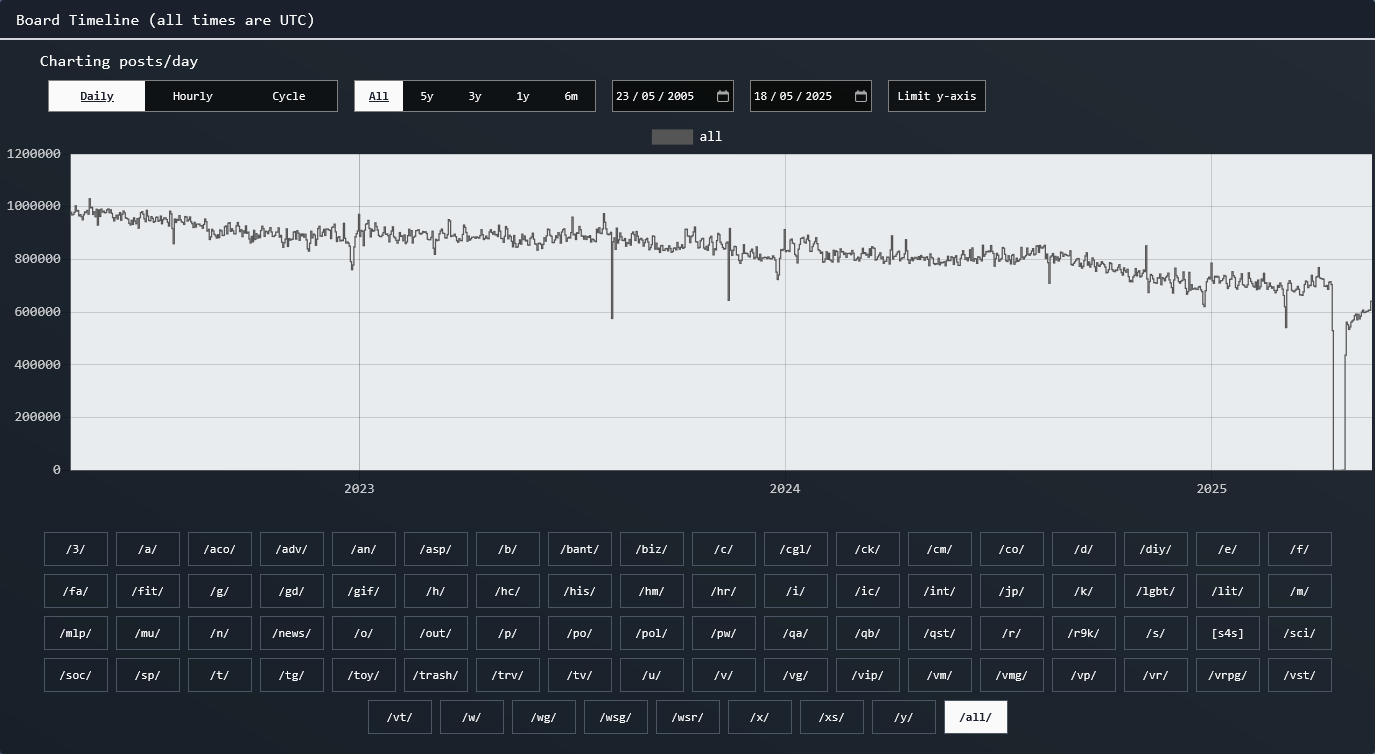1375x754 pixels.
Task: Switch to Hourly chart mode
Action: coord(193,96)
